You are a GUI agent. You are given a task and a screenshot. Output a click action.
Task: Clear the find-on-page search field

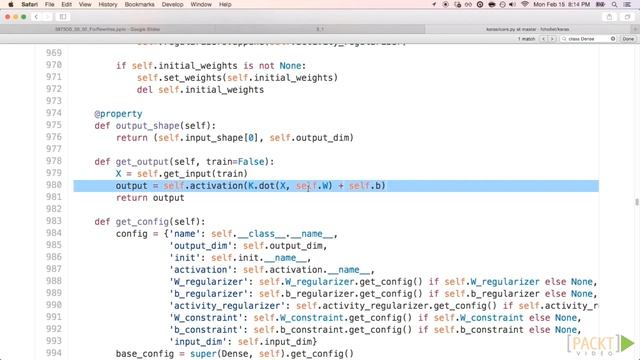(613, 39)
